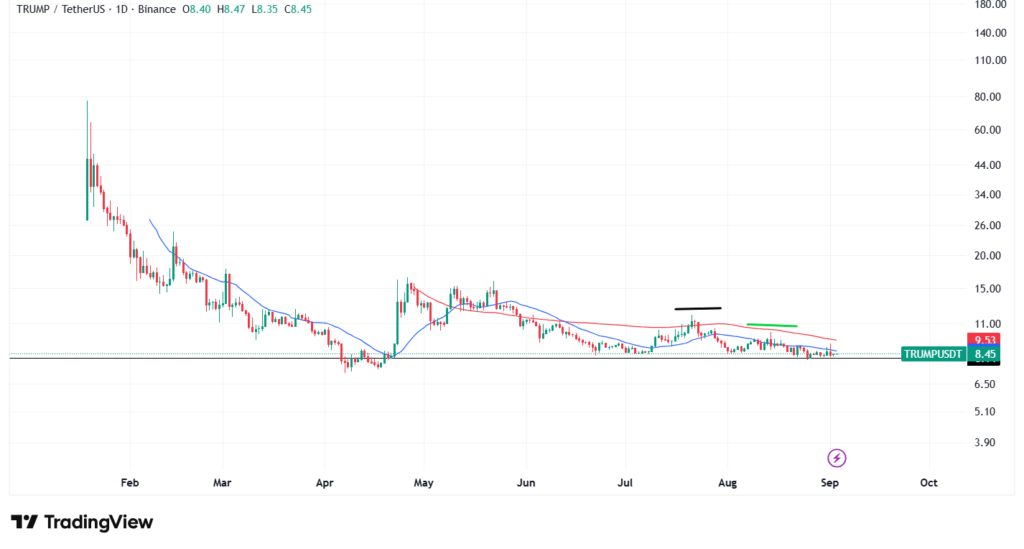Click the 20.00 price scale label

point(988,256)
